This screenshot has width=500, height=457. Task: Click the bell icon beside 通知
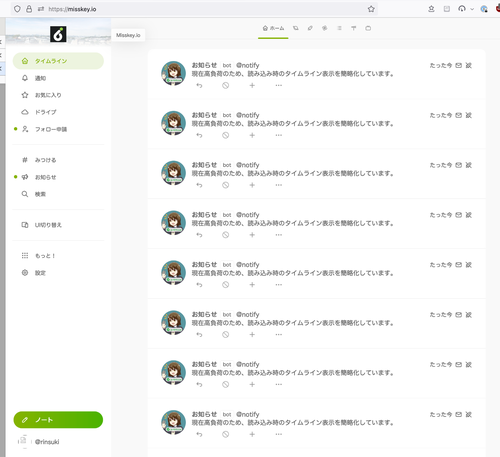25,78
